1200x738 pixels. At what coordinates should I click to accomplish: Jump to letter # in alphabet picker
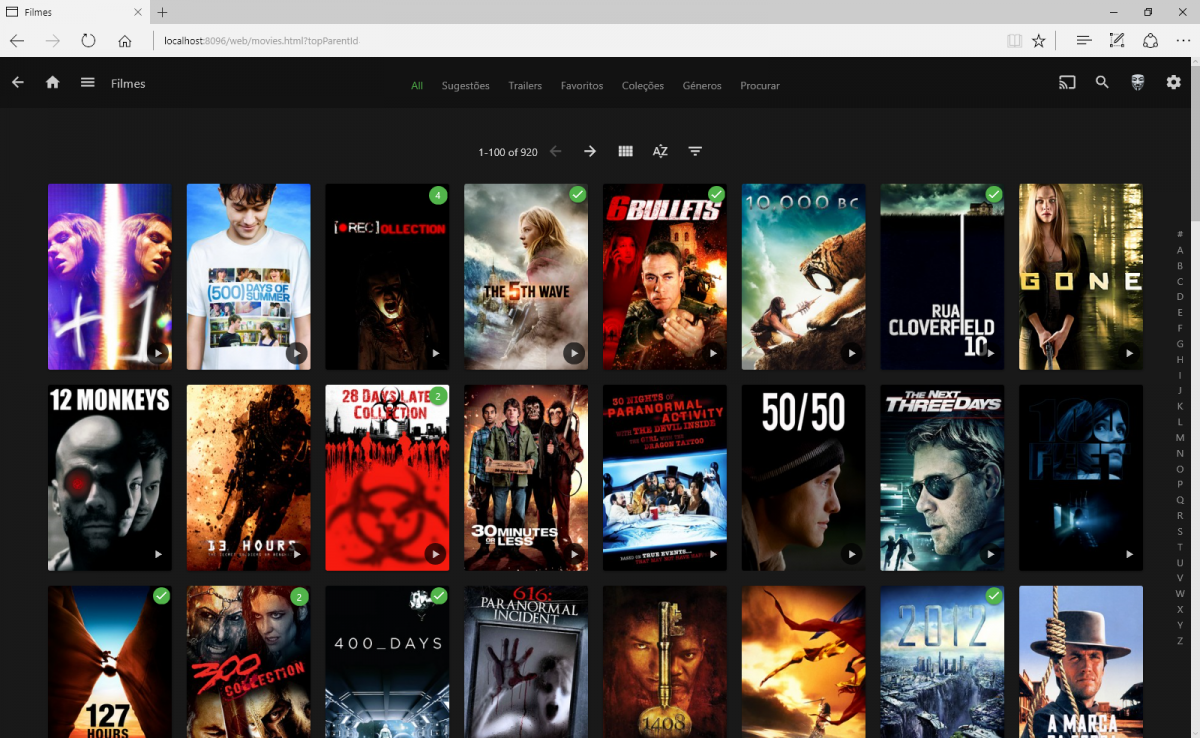(1180, 234)
